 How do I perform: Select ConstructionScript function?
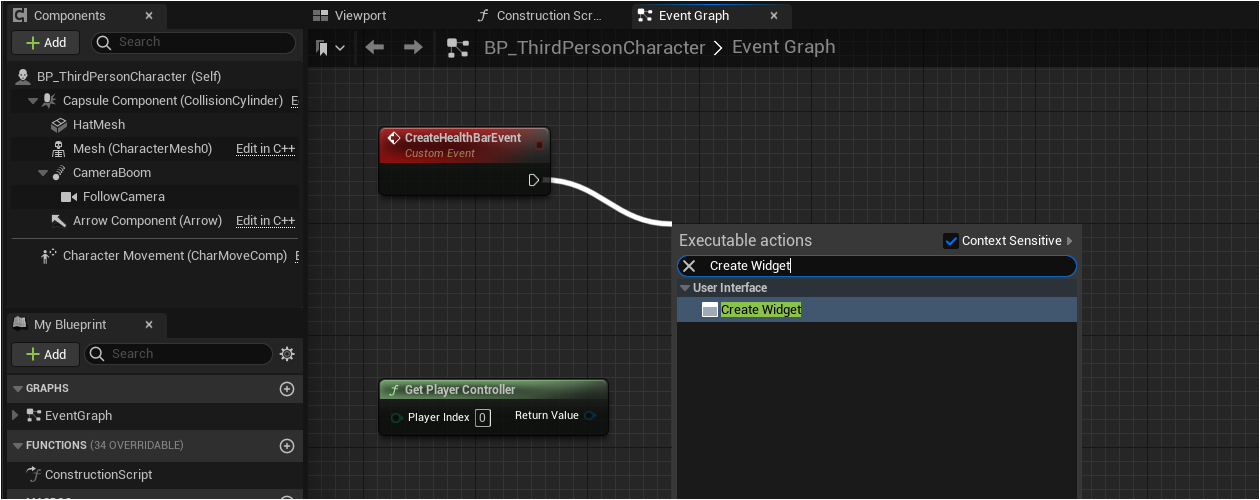[x=98, y=475]
